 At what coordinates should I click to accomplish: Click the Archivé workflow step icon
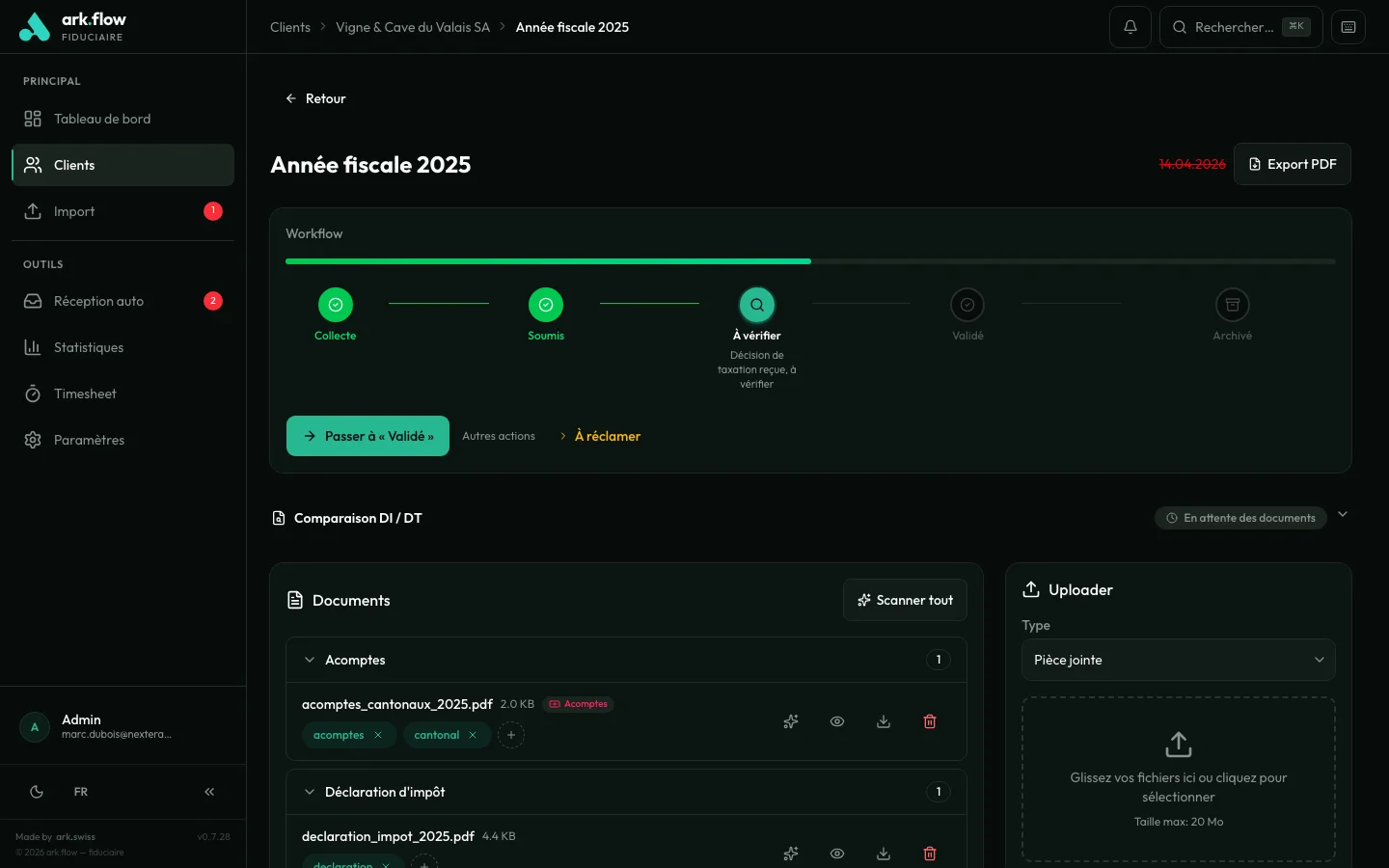1232,305
